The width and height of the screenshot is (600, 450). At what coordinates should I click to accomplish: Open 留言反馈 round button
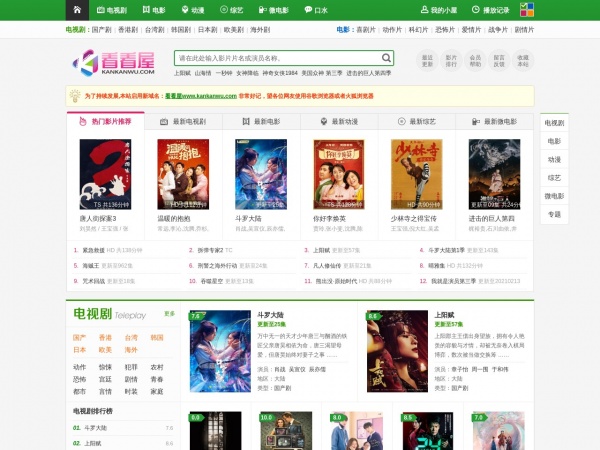(499, 60)
